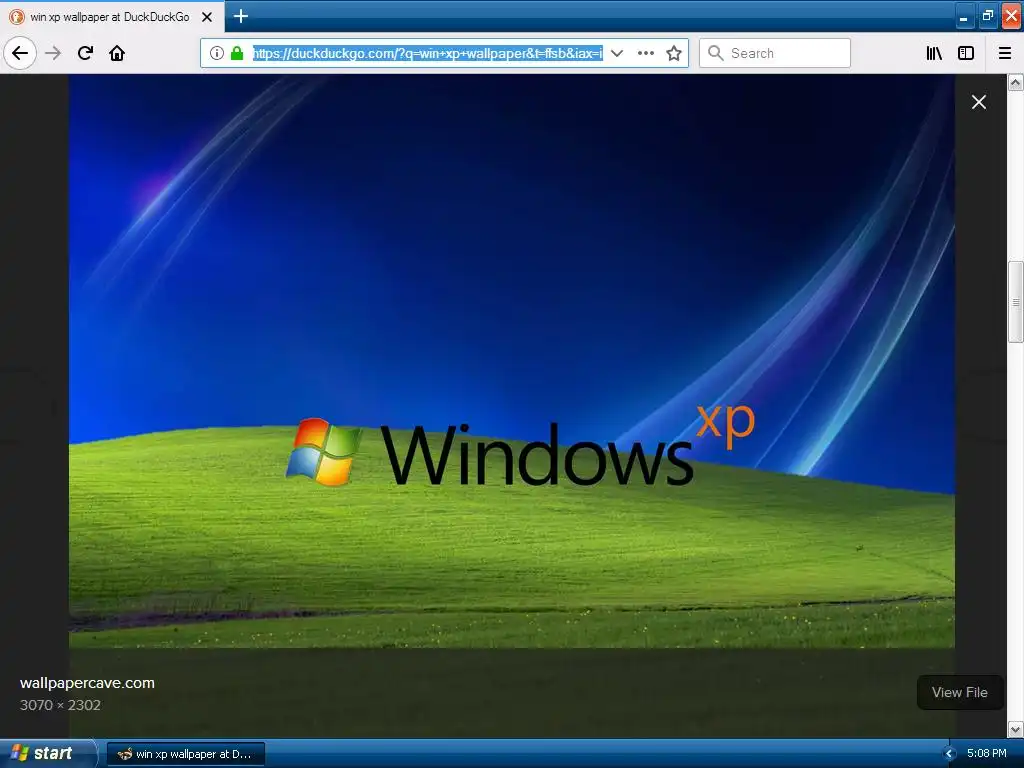Toggle the sidebar view
The image size is (1024, 768).
pyautogui.click(x=966, y=53)
